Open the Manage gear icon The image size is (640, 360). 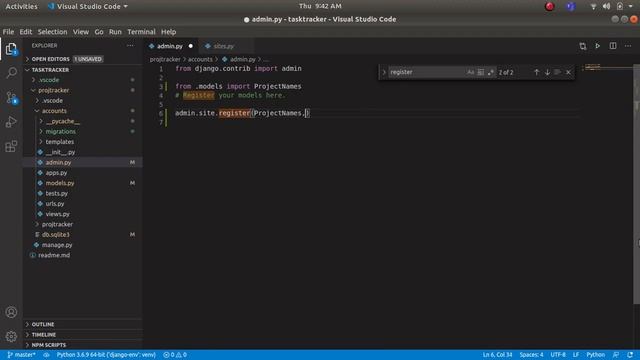tap(11, 336)
